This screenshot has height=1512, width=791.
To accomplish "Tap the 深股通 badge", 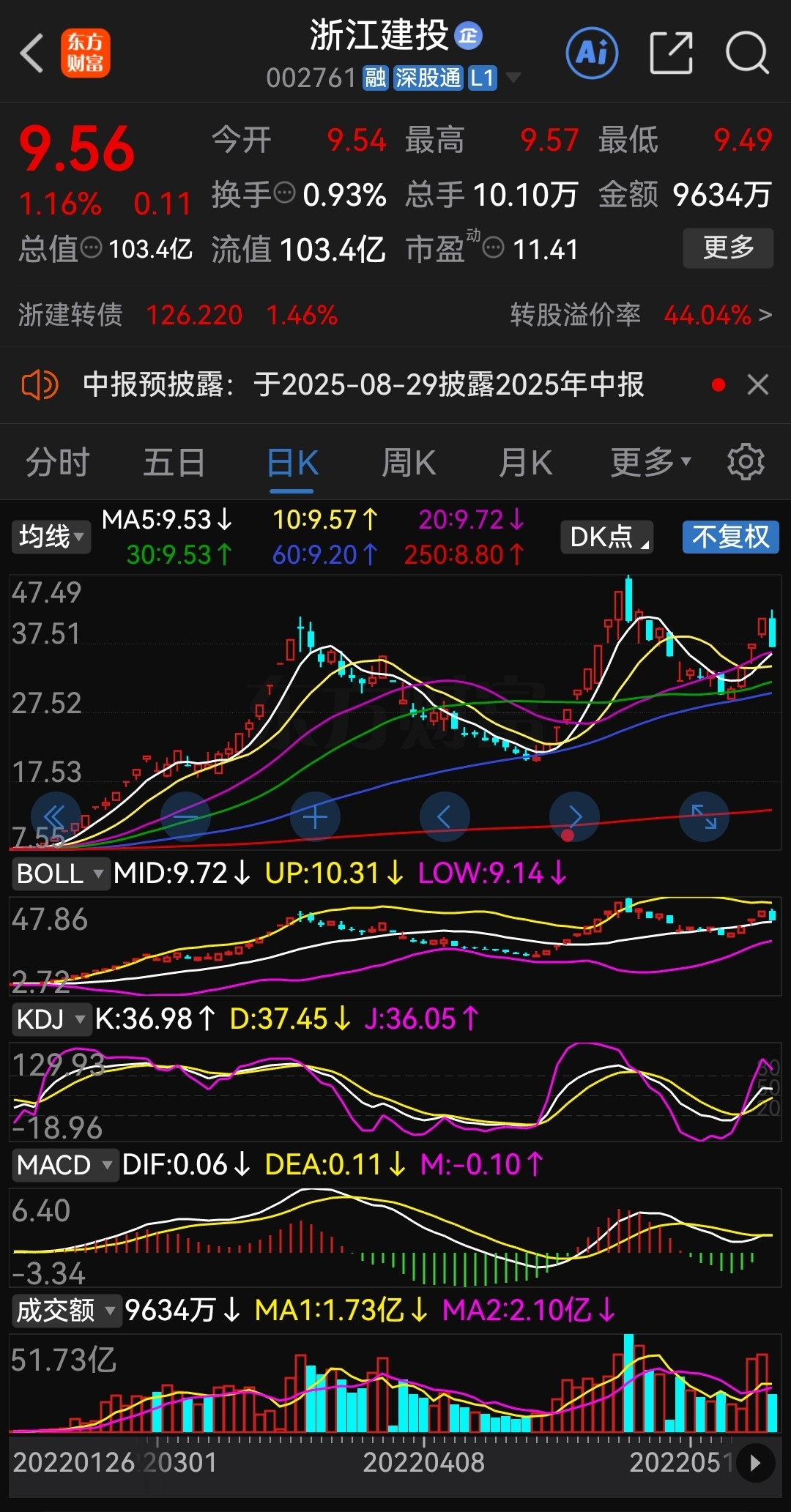I will [x=428, y=78].
